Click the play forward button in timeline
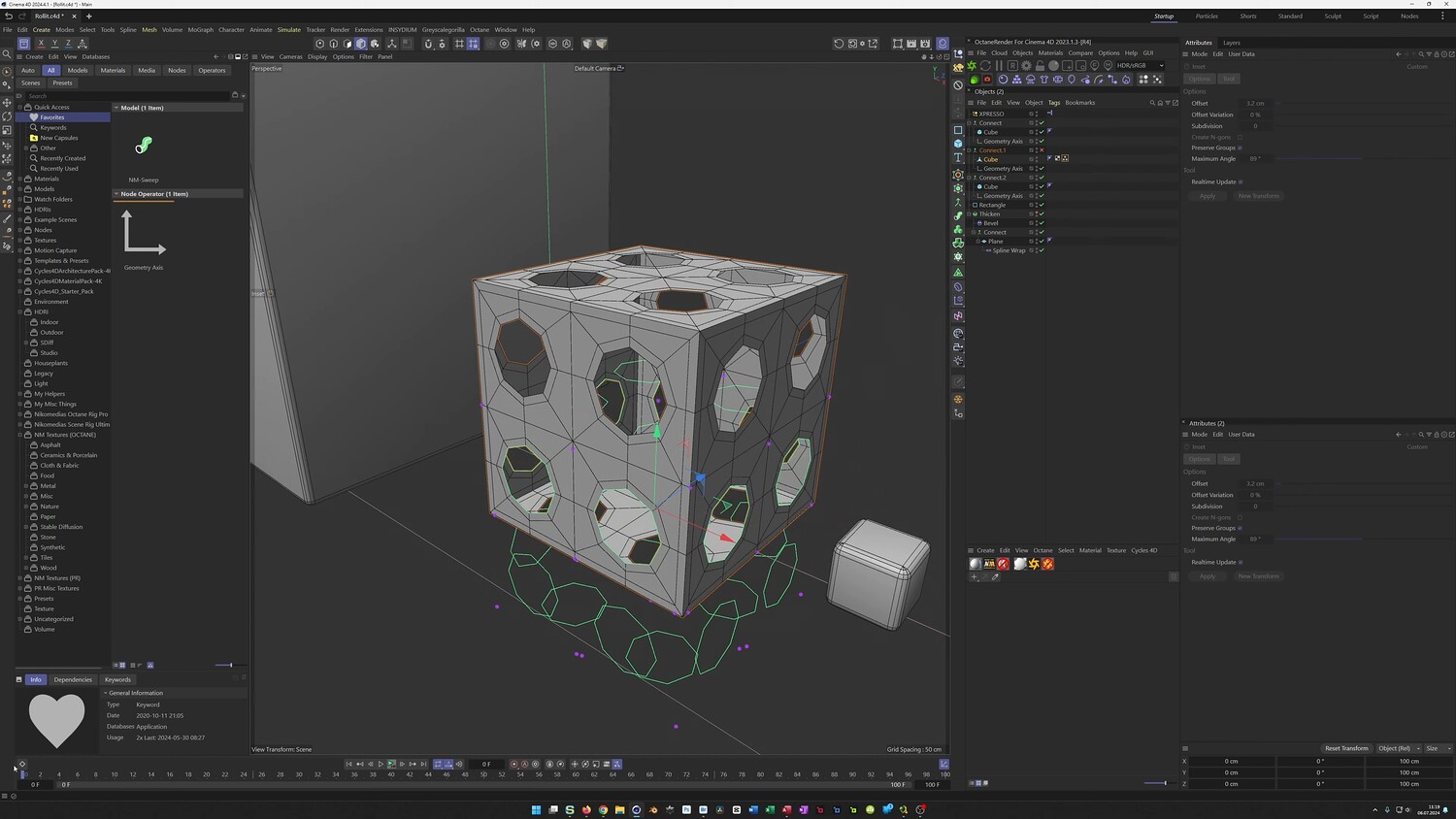 tap(381, 764)
